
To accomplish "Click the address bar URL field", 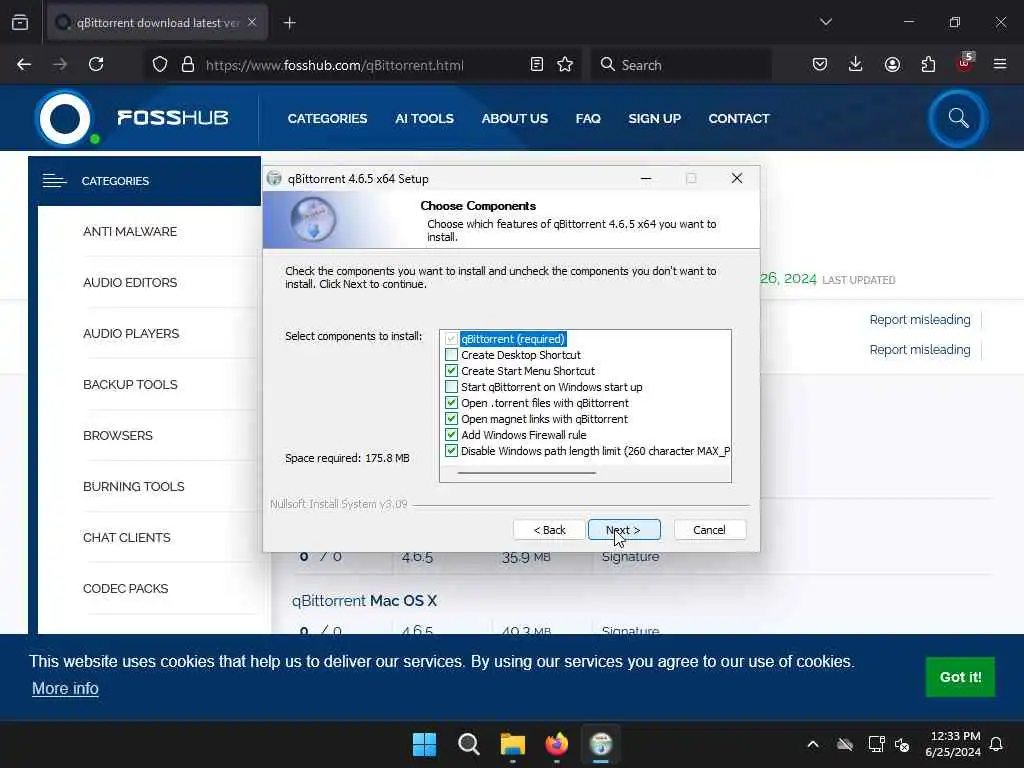I will [334, 65].
